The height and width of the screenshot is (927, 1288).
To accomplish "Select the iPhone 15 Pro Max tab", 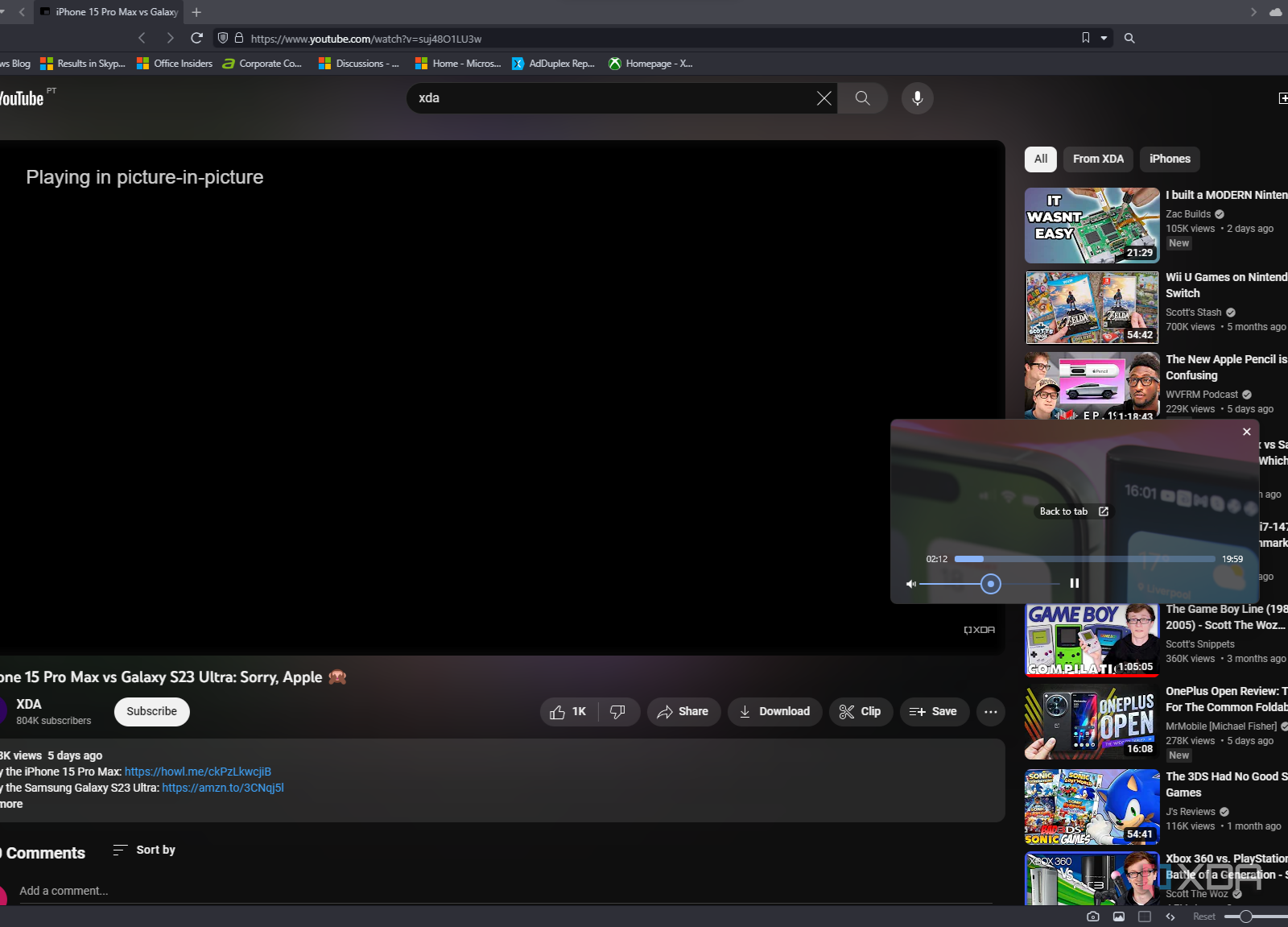I will (x=109, y=12).
